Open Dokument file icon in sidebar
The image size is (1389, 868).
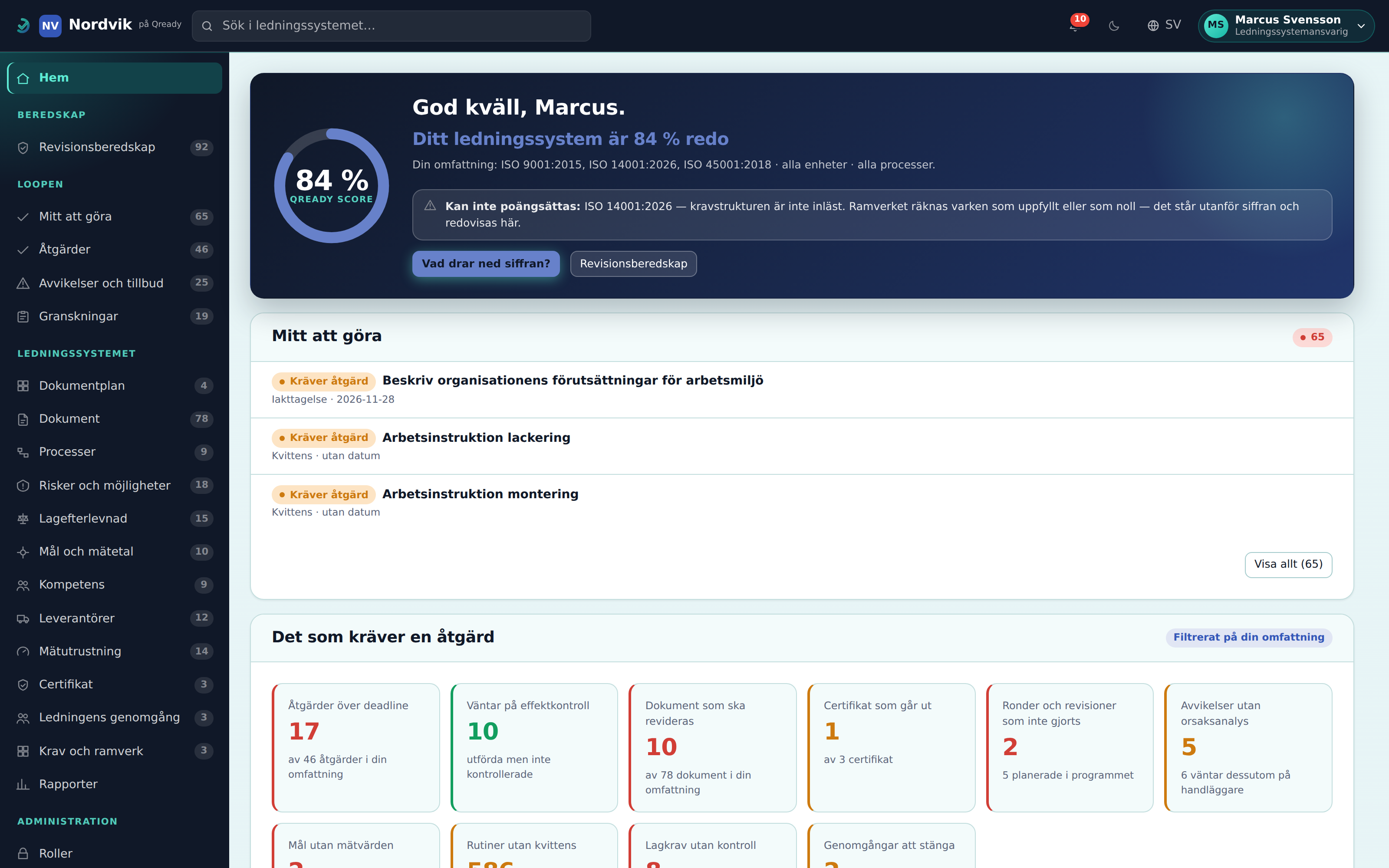(x=23, y=419)
